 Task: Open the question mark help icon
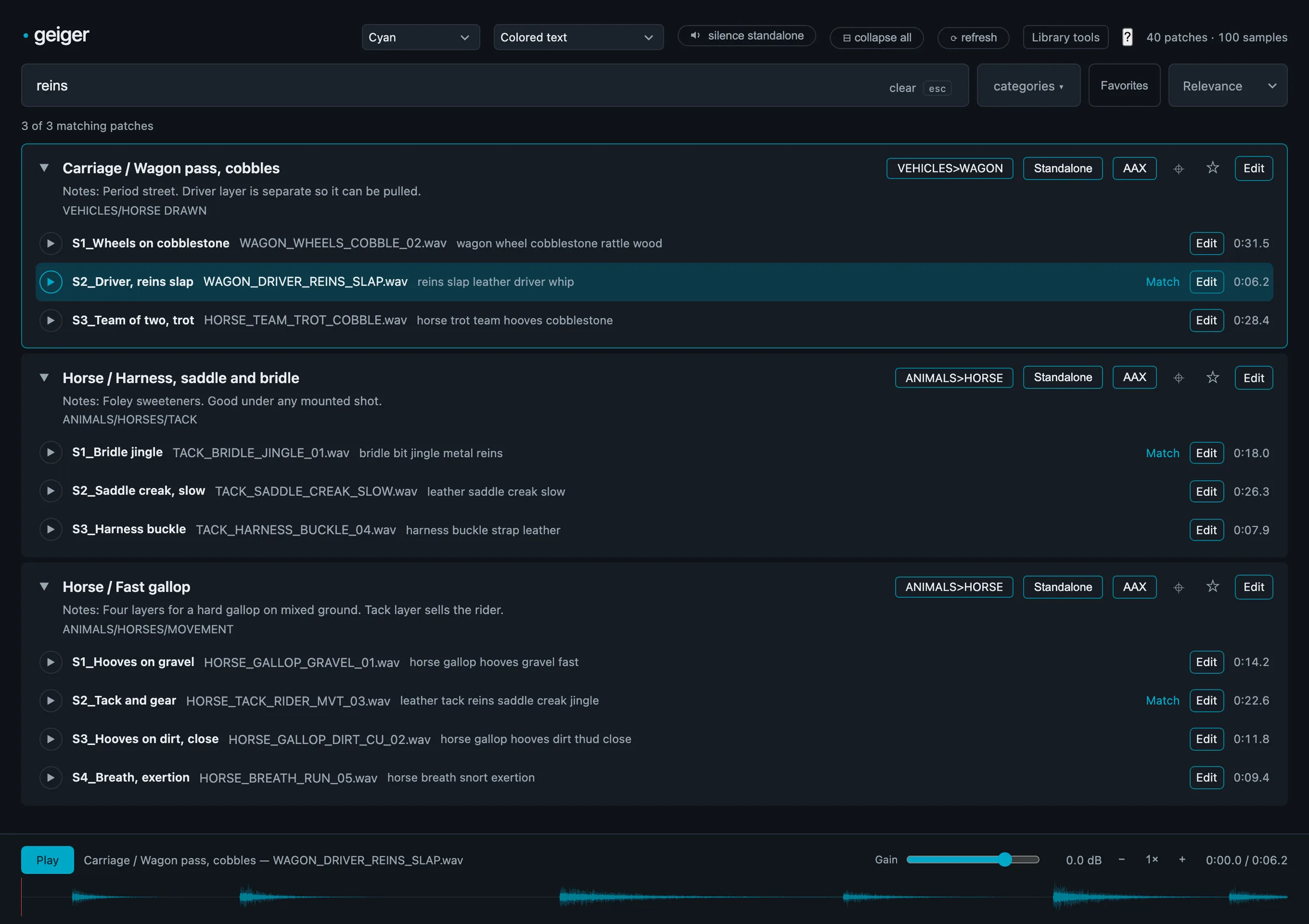[x=1127, y=37]
